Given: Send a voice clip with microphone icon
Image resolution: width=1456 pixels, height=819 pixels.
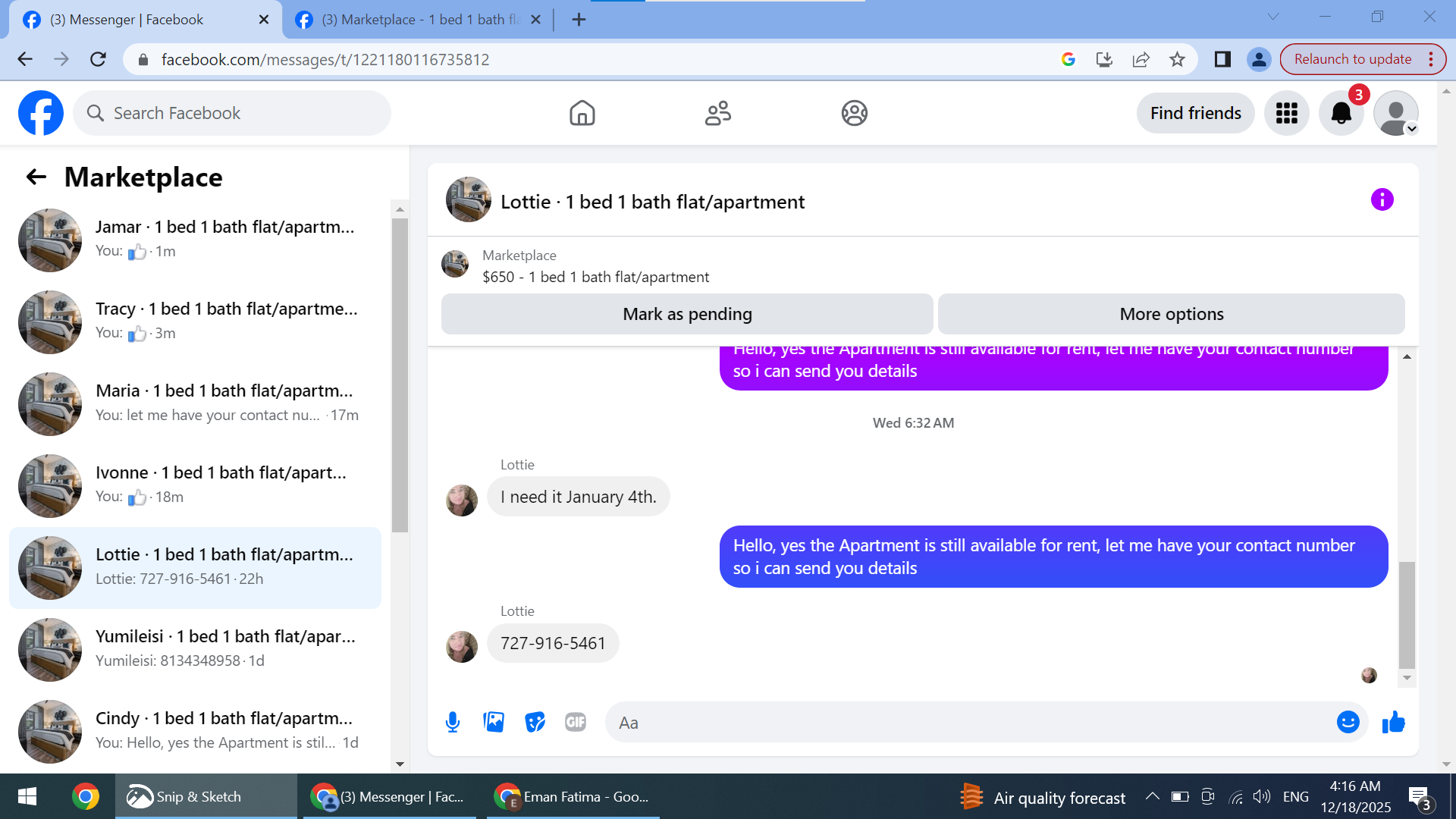Looking at the screenshot, I should 453,722.
